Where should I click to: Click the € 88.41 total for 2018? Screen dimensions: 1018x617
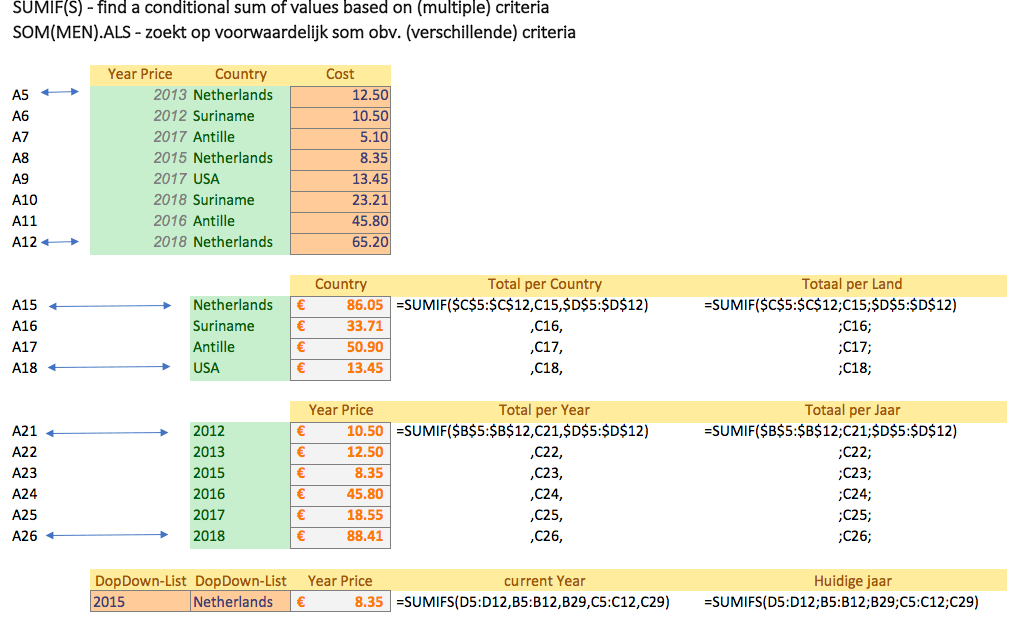(x=340, y=536)
